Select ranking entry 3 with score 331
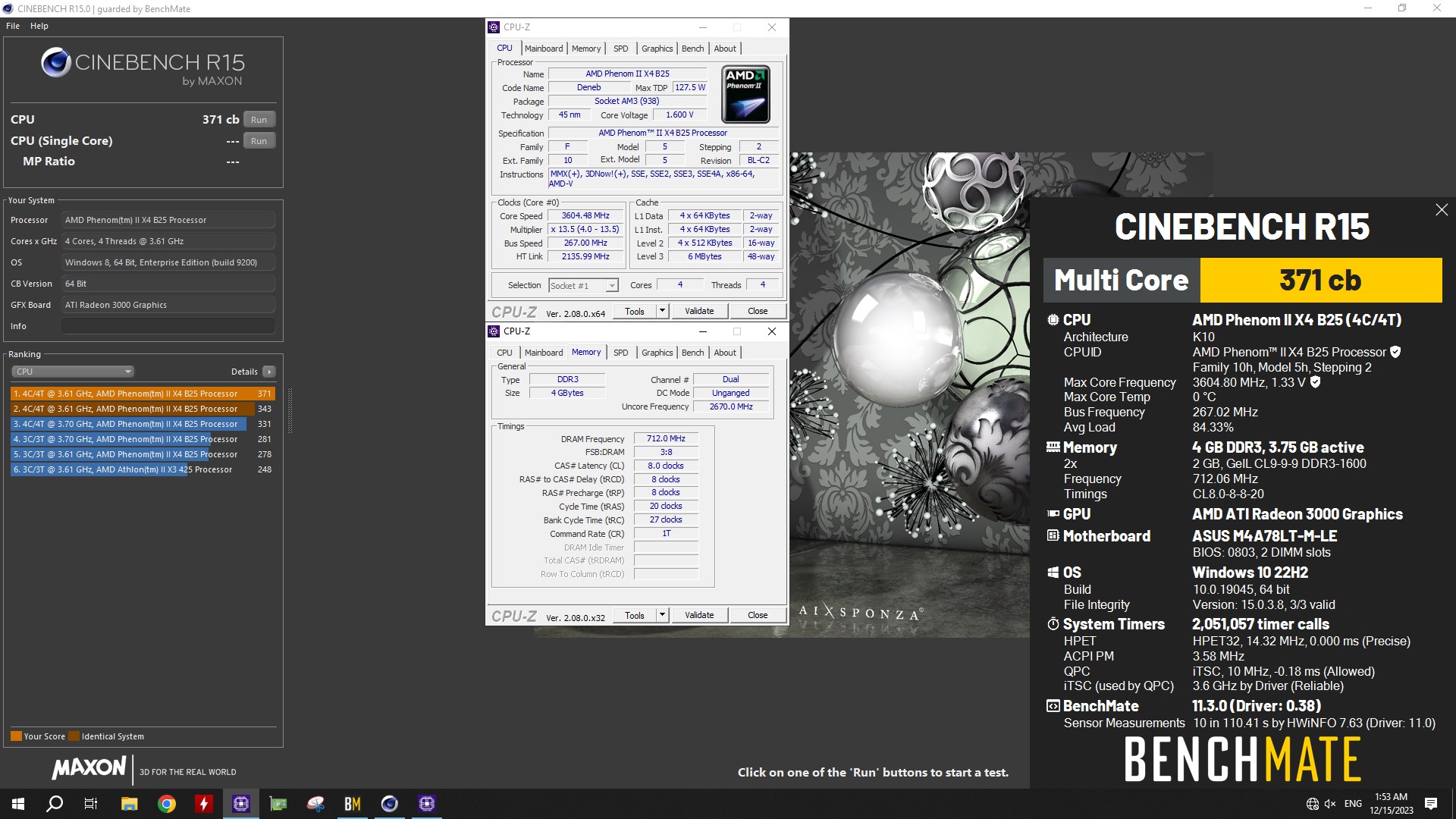1456x819 pixels. click(143, 424)
